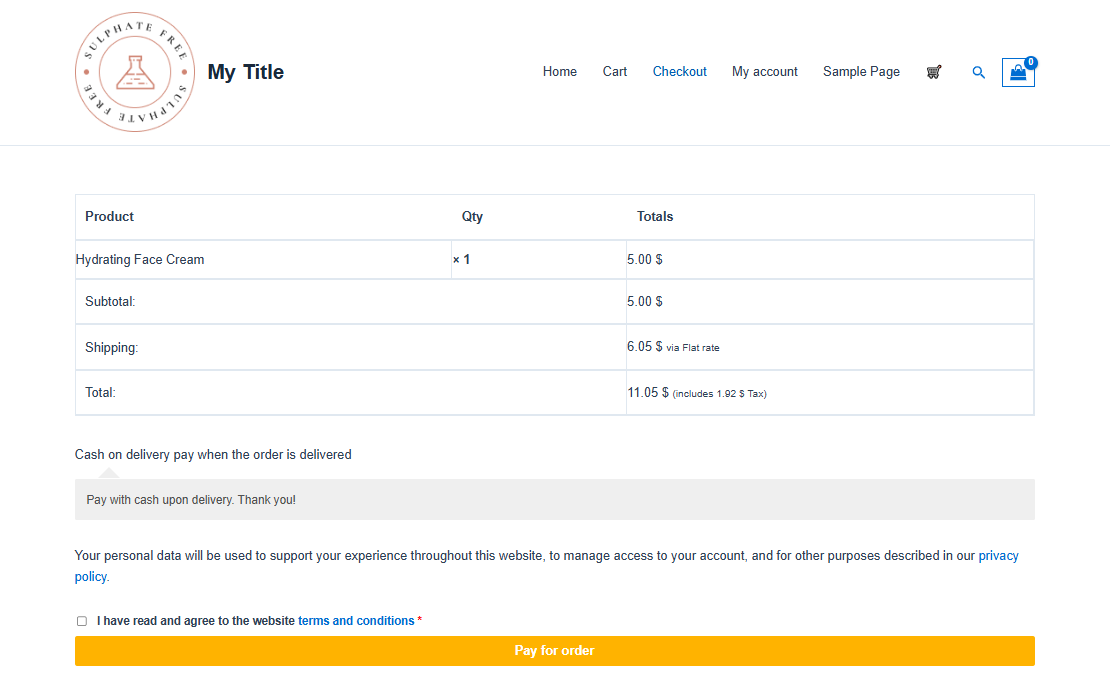Image resolution: width=1110 pixels, height=700 pixels.
Task: Click the 'includes 1.92 $ Tax' note
Action: (720, 394)
